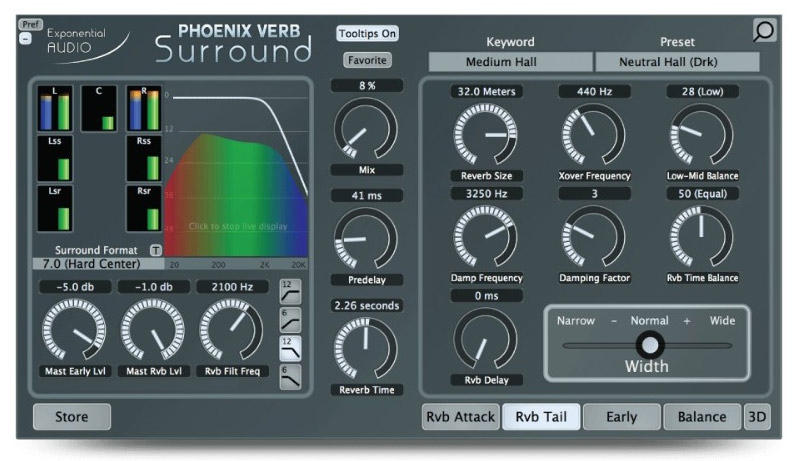Toggle the Favorite button
800x461 pixels.
367,60
